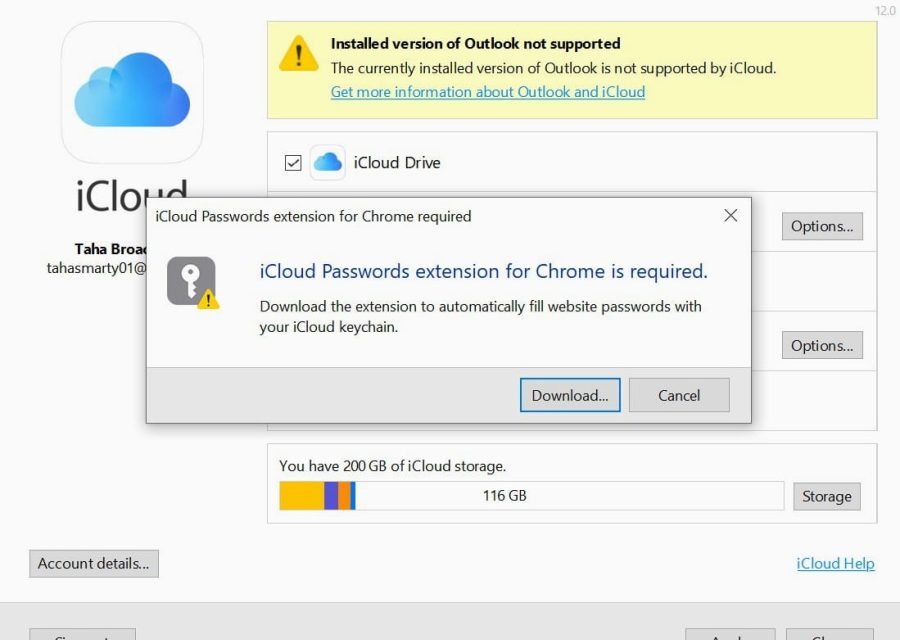Click the key icon in the passwords dialog
Screen dimensions: 900x640
(190, 280)
